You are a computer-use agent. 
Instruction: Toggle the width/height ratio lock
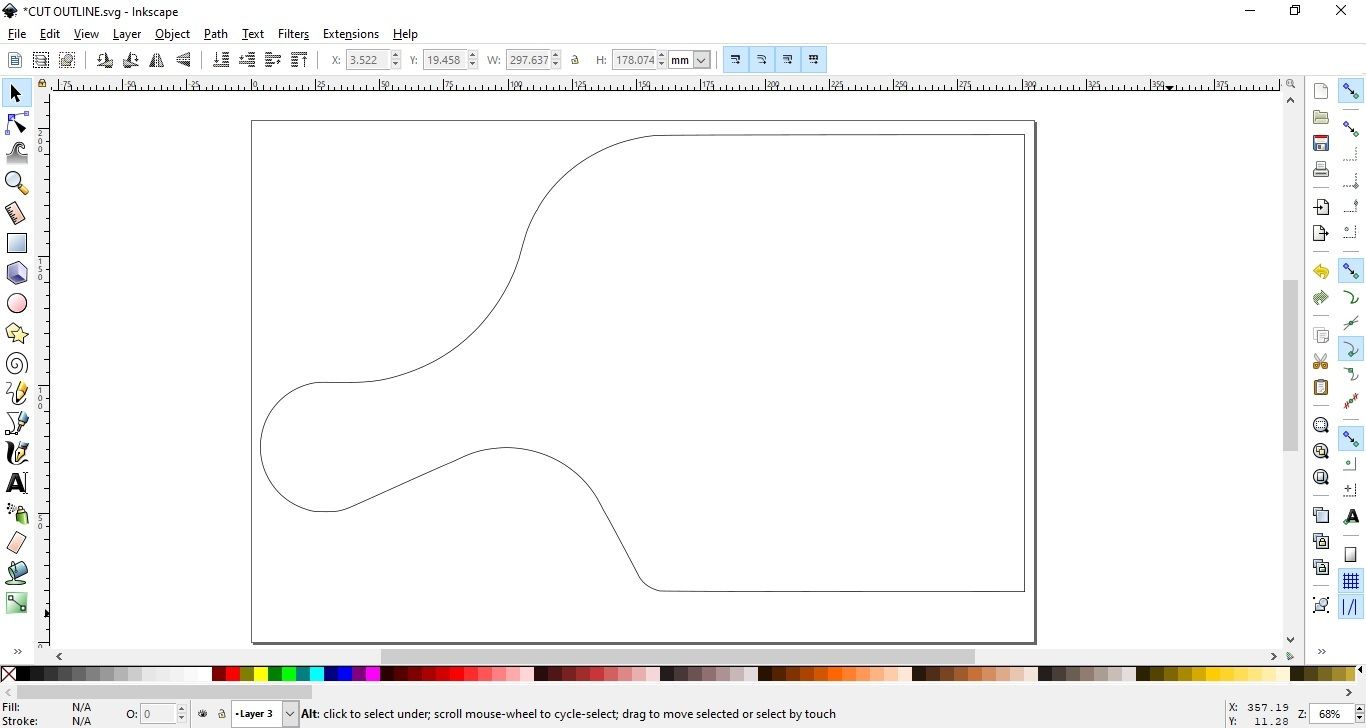(575, 60)
